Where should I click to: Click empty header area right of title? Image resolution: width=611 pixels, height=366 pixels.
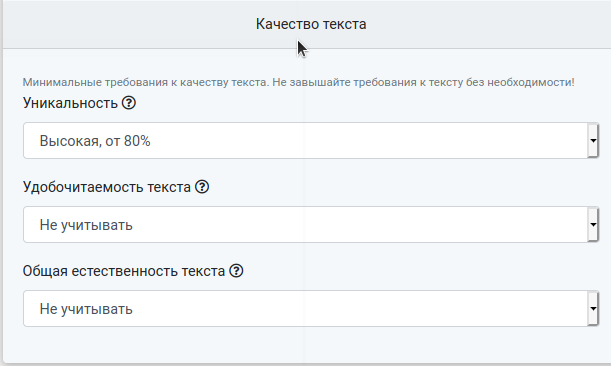click(487, 24)
